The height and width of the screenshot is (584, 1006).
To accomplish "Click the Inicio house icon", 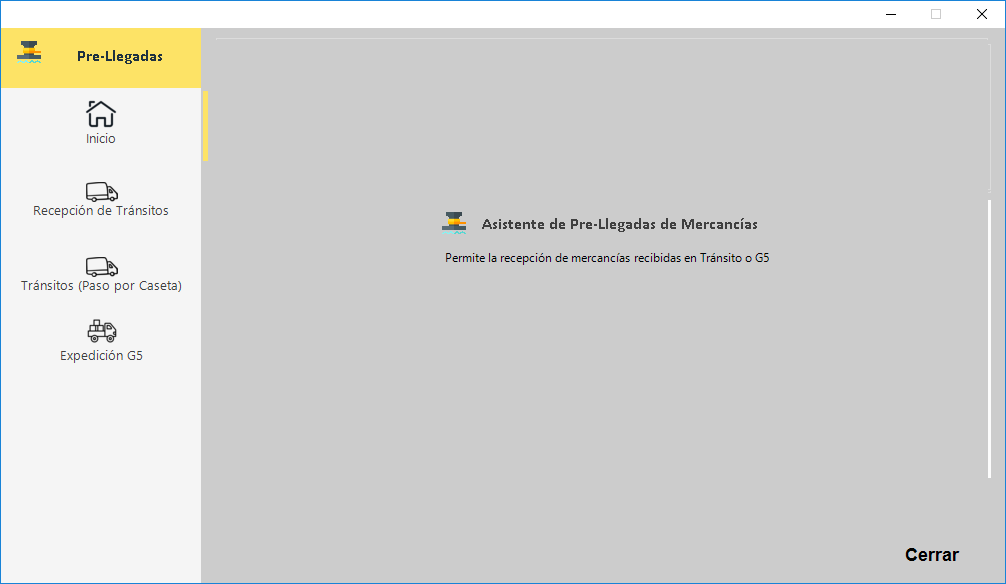I will [x=101, y=113].
